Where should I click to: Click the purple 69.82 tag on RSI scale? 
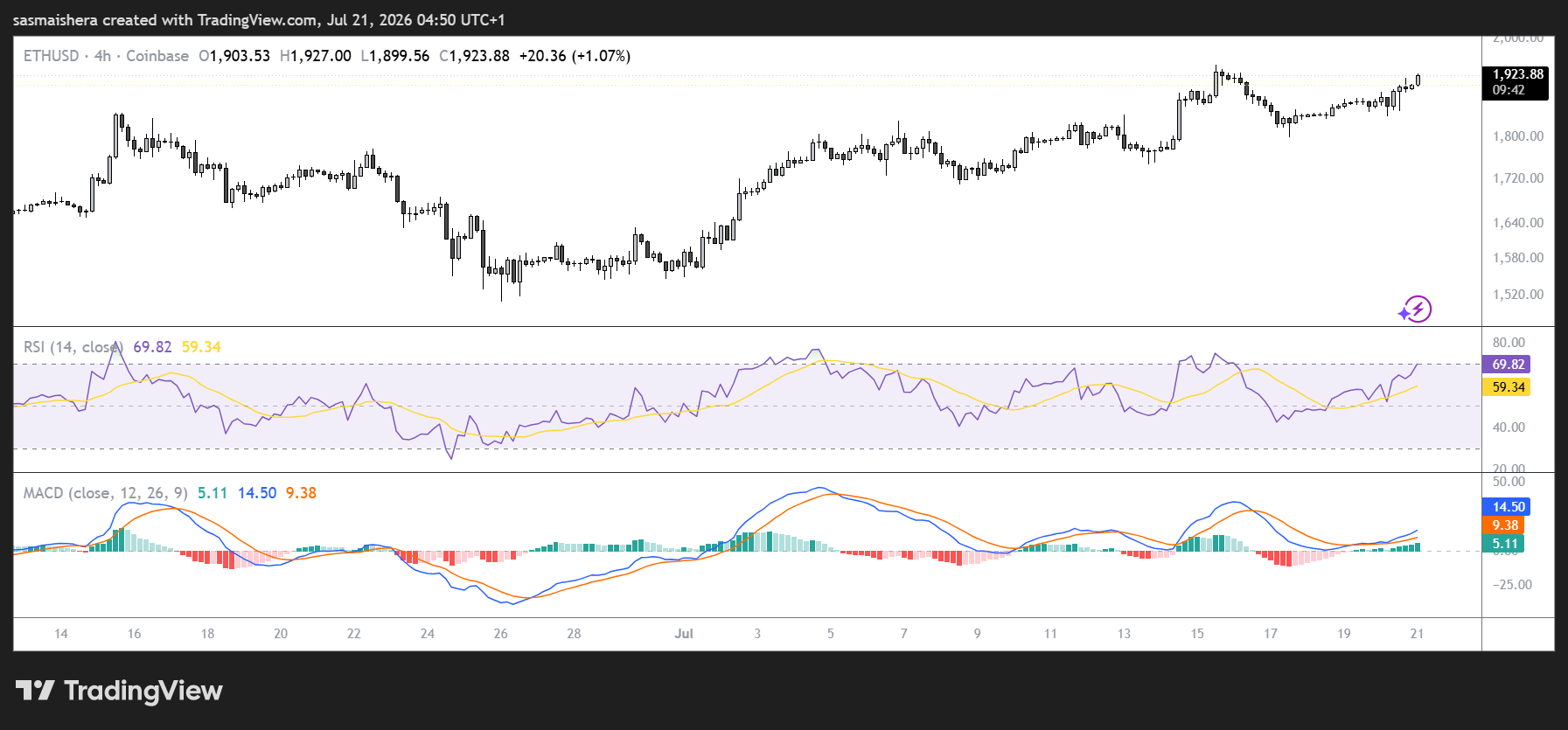tap(1507, 365)
